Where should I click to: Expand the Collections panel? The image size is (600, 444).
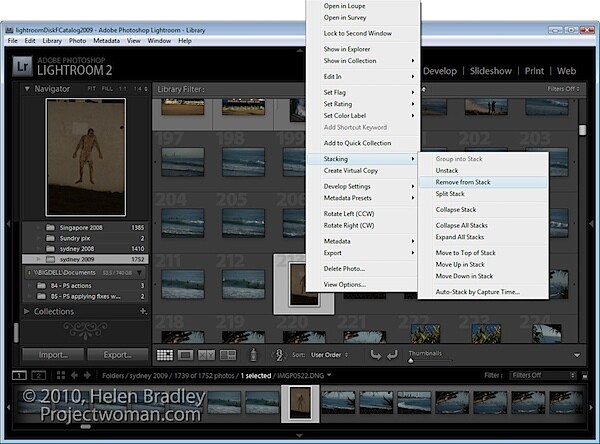(x=27, y=312)
